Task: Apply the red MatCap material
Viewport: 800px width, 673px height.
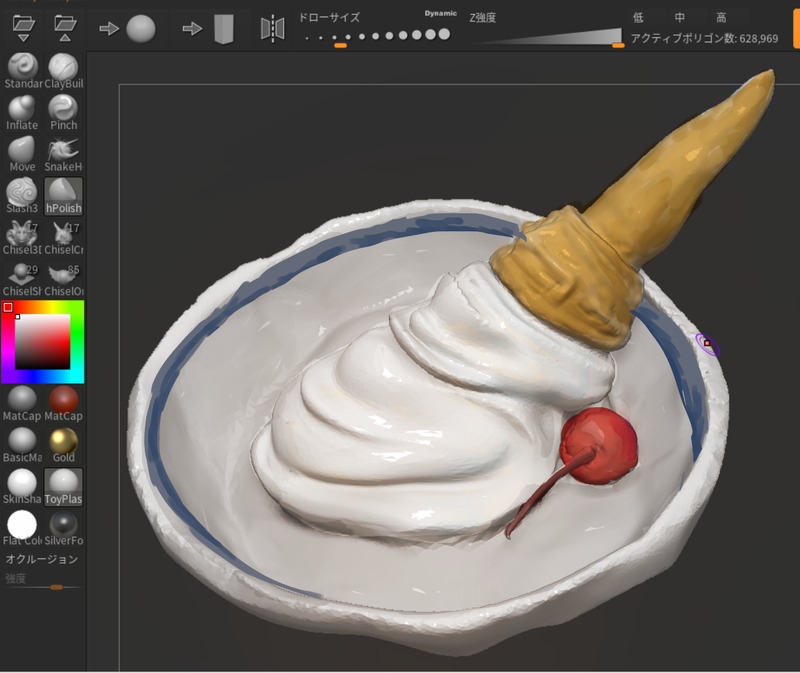Action: click(x=63, y=404)
